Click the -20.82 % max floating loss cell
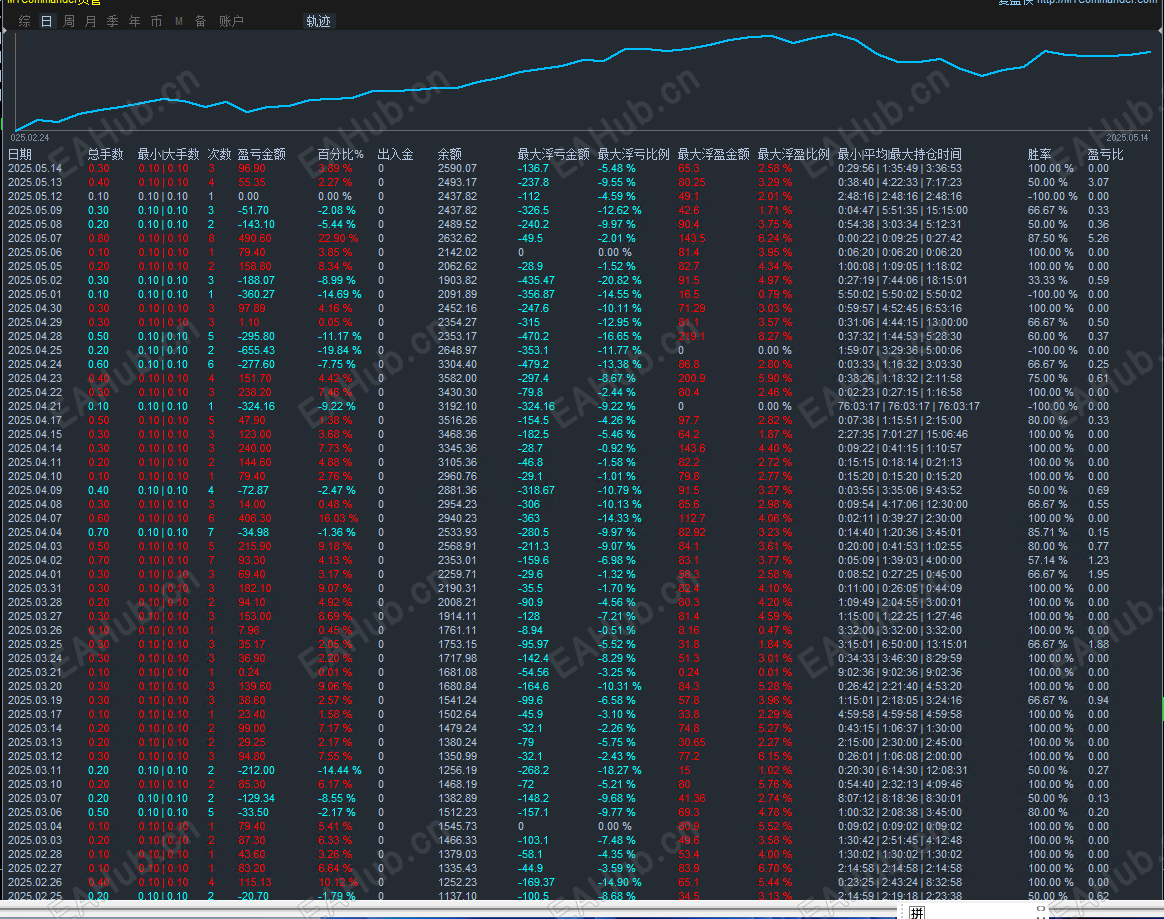 (620, 281)
